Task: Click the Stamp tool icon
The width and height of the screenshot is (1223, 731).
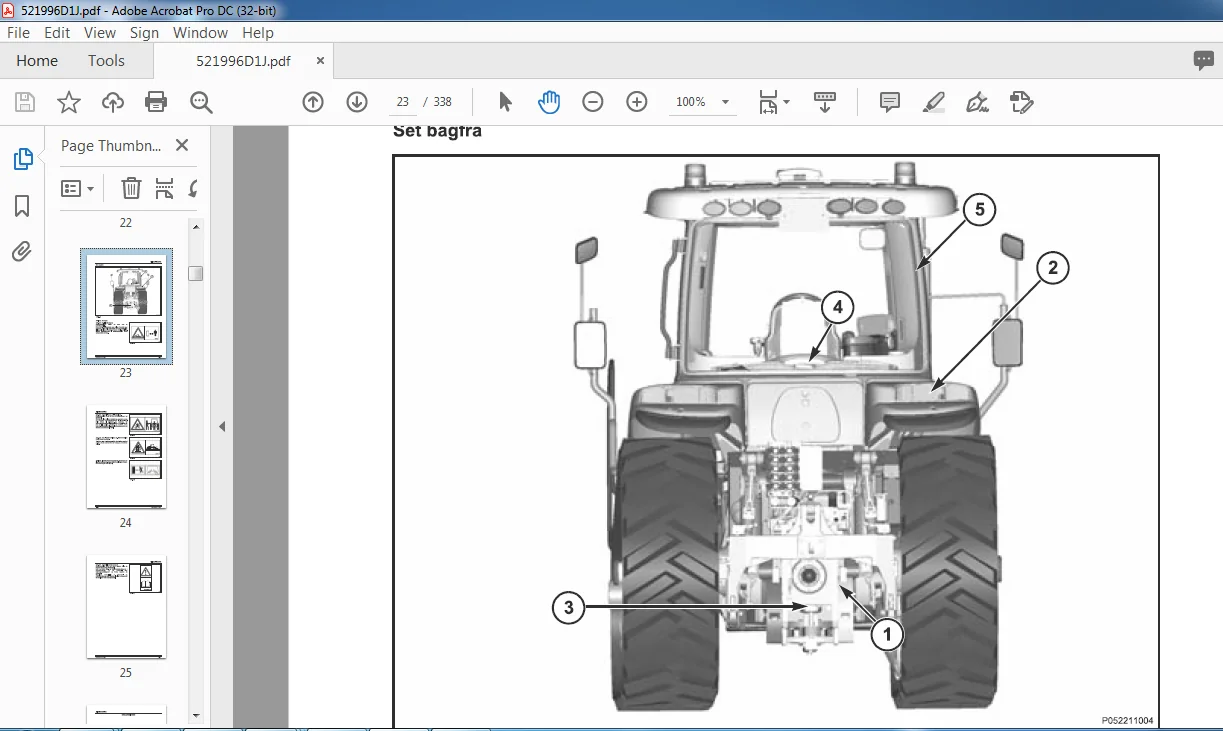Action: (1021, 102)
